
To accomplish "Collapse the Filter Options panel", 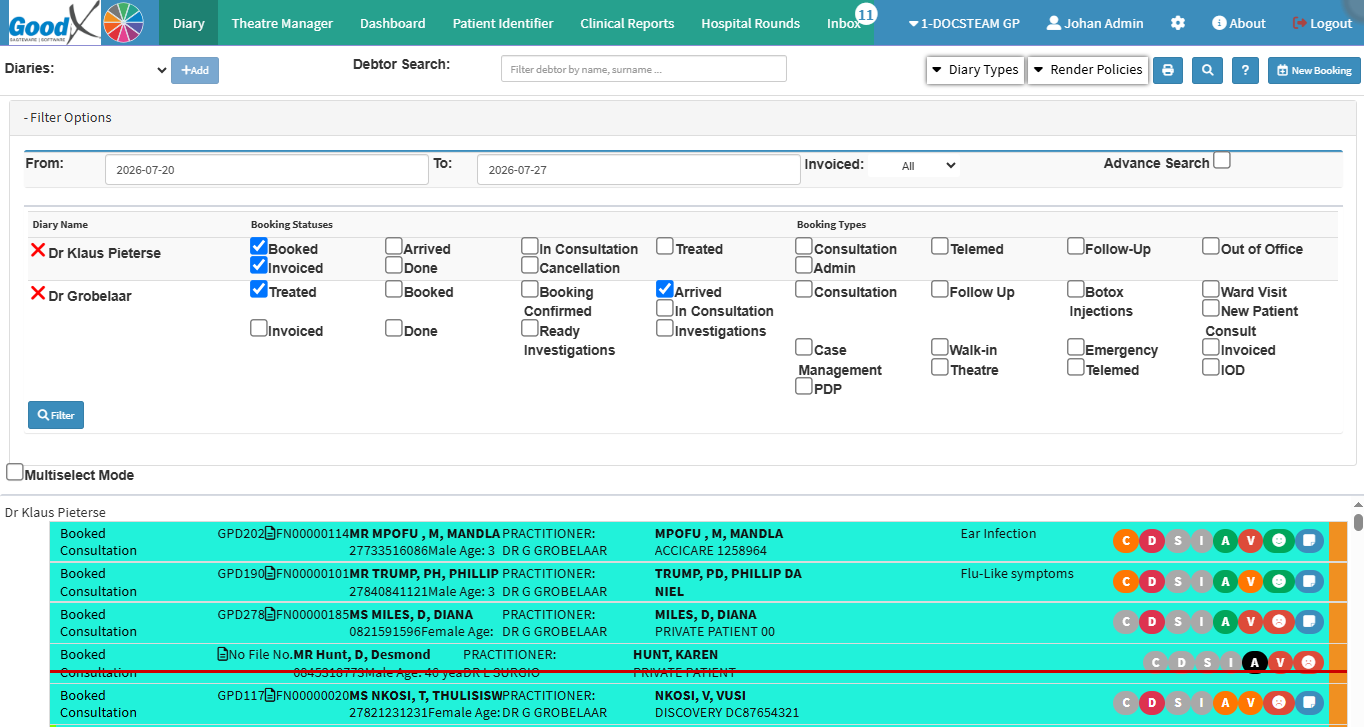I will click(68, 117).
